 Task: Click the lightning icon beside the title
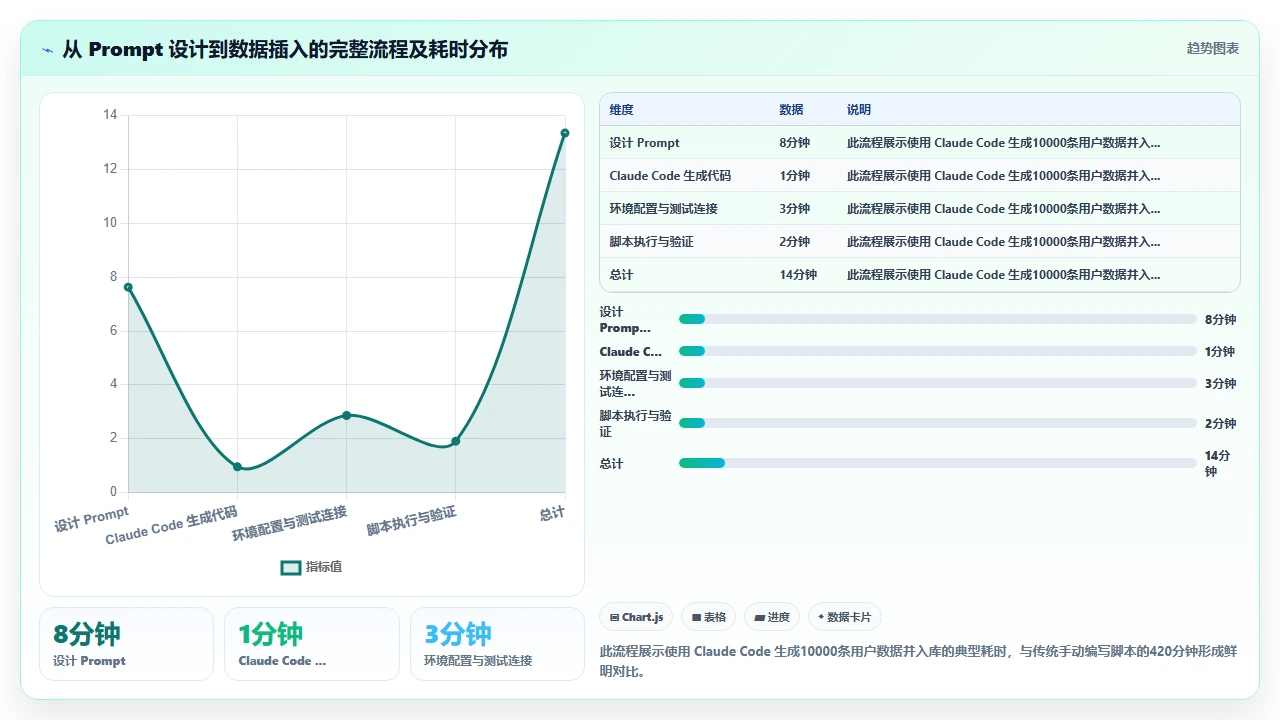point(48,49)
